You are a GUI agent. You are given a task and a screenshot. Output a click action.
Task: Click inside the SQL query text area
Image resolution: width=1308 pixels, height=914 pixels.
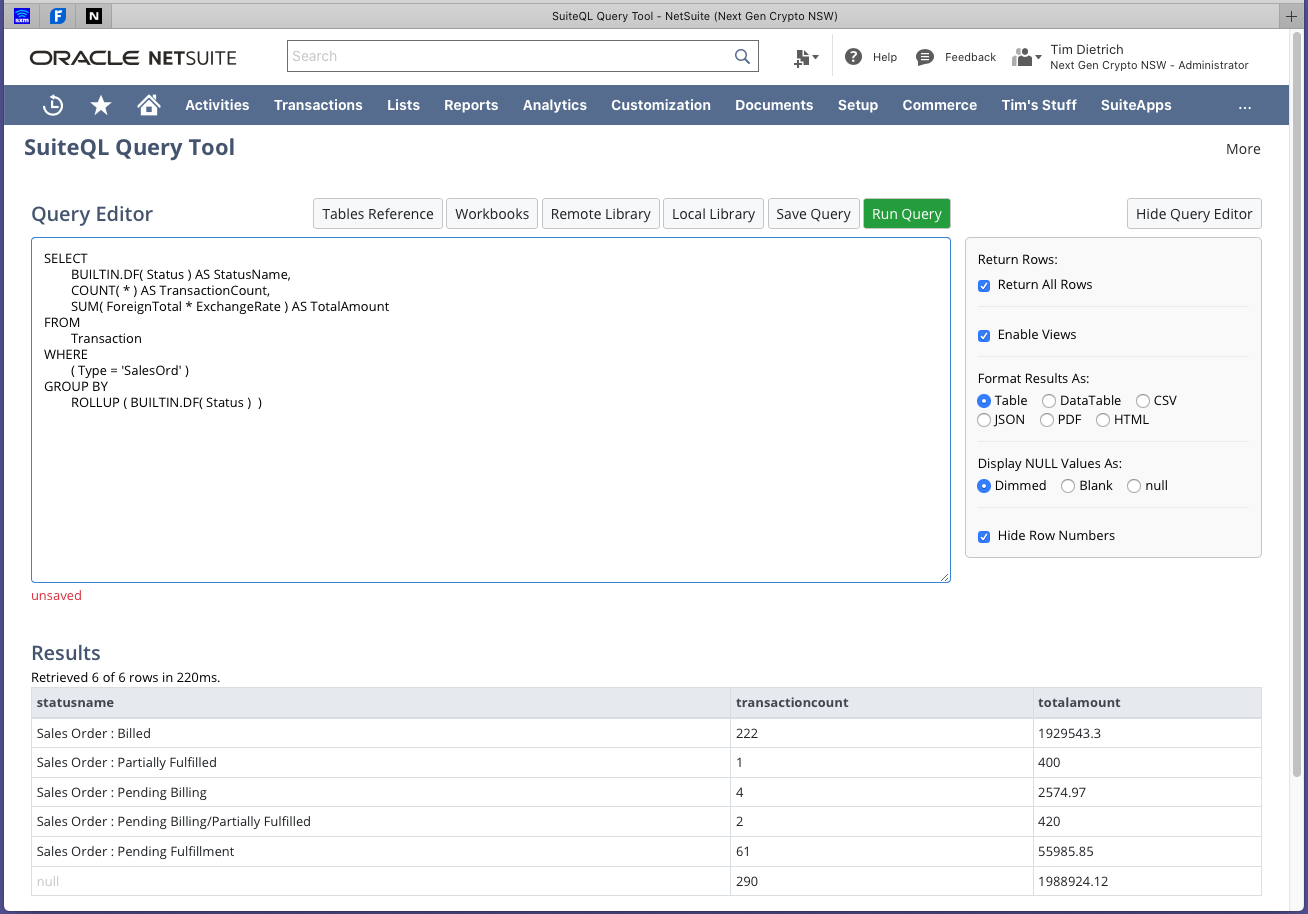pyautogui.click(x=491, y=410)
